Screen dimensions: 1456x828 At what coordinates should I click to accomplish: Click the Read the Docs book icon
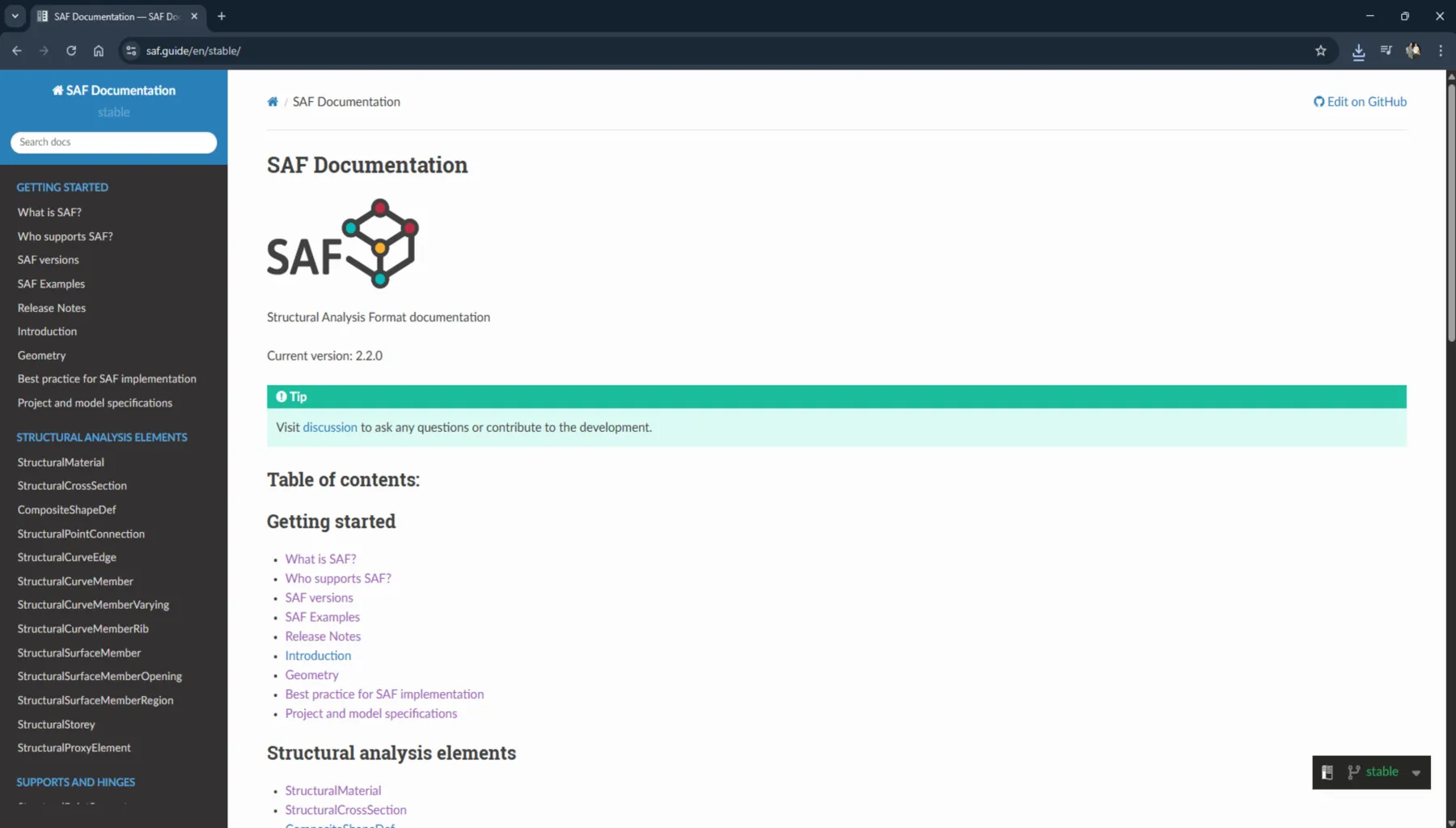click(1327, 772)
